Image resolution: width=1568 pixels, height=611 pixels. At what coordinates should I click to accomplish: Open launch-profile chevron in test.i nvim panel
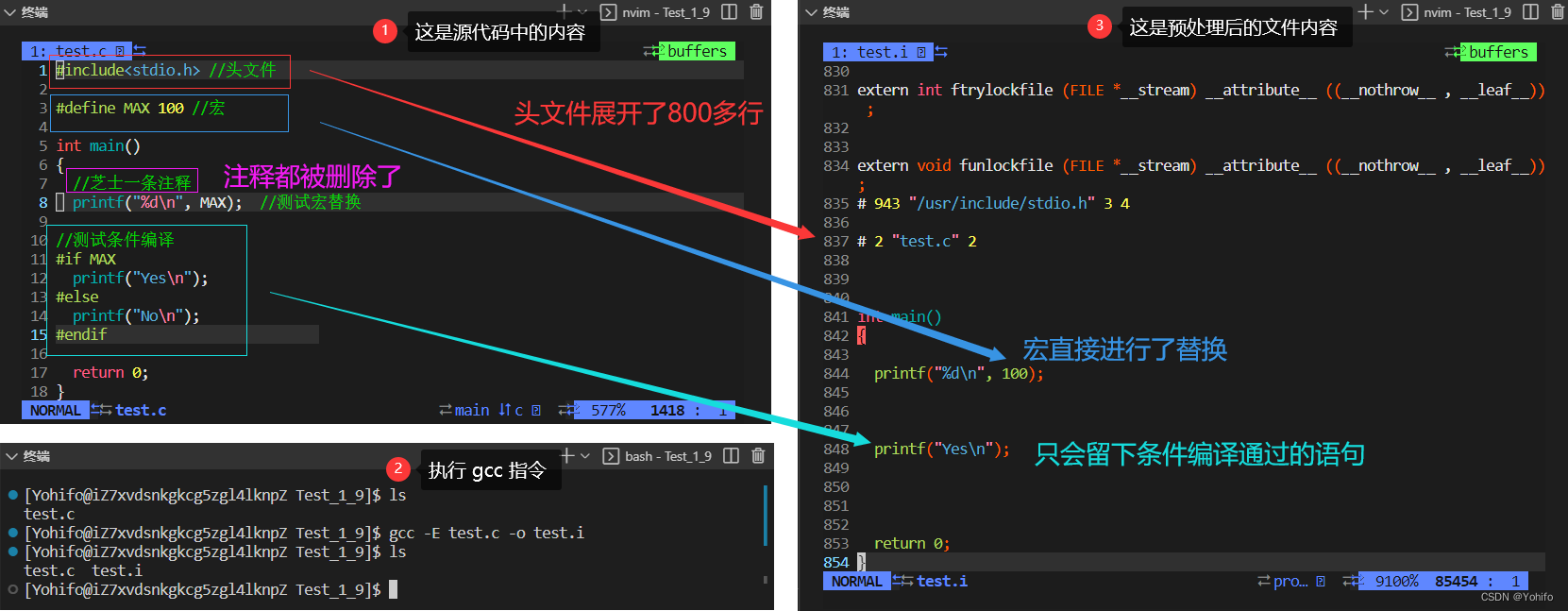1384,12
